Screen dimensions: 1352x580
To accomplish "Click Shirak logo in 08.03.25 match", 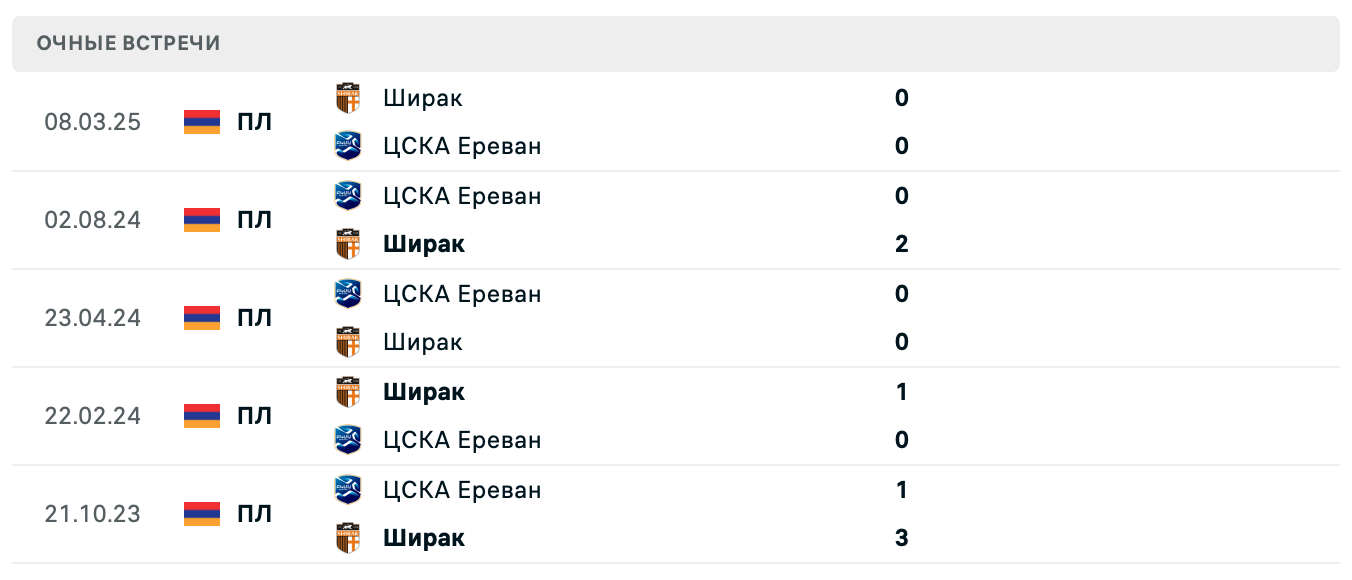I will [348, 98].
